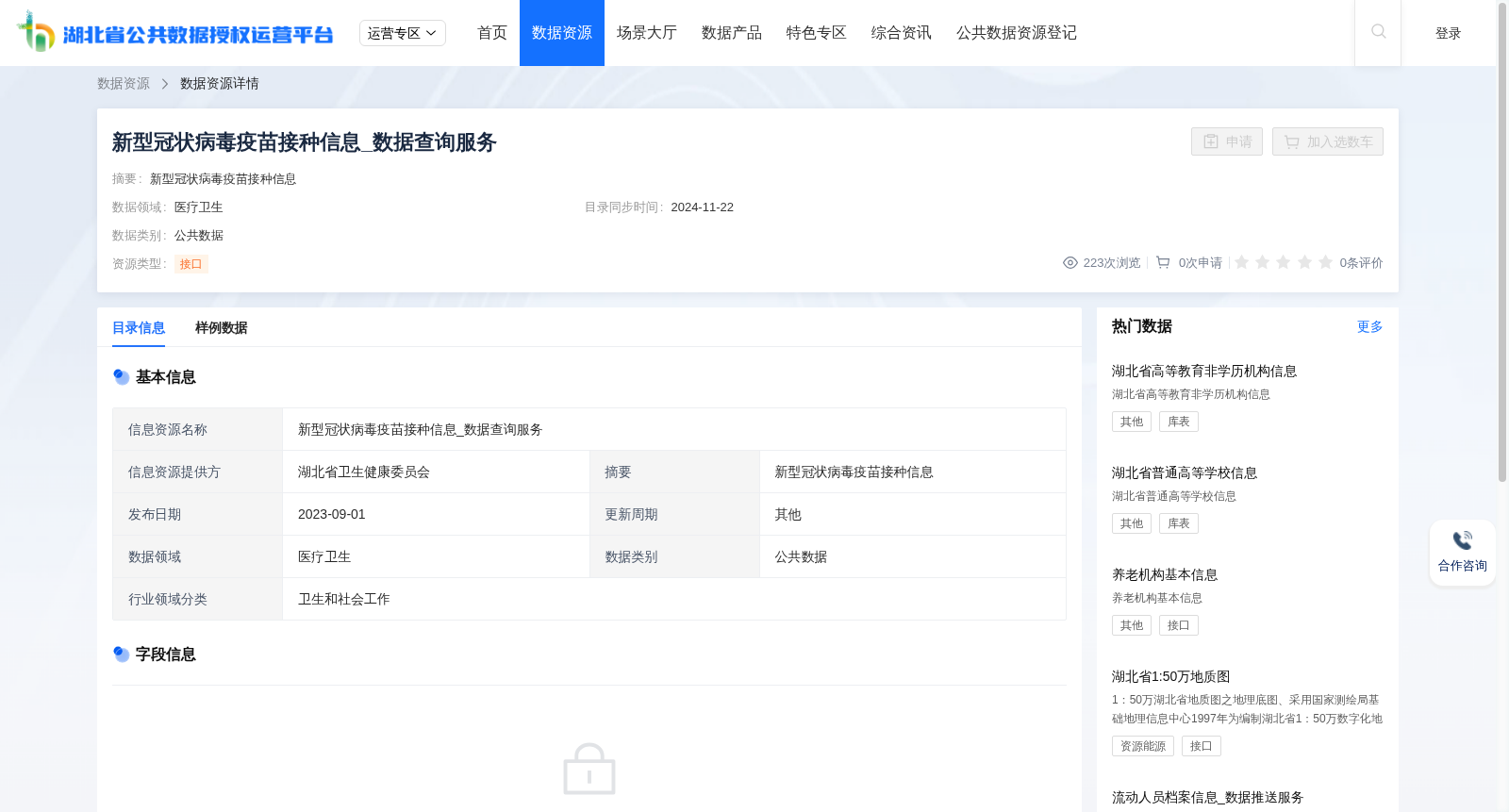Image resolution: width=1509 pixels, height=812 pixels.
Task: Switch to 样例数据 tab
Action: tap(222, 328)
